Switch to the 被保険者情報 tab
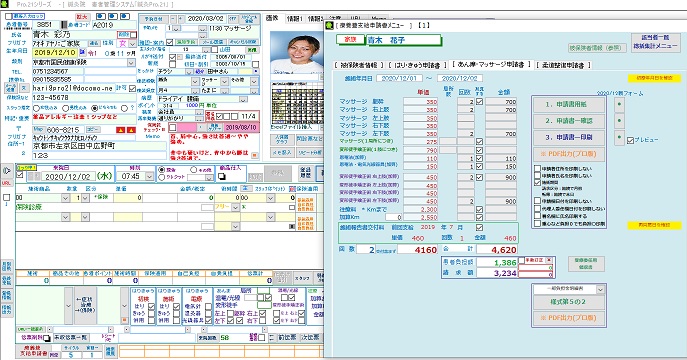This screenshot has width=687, height=360. 358,65
